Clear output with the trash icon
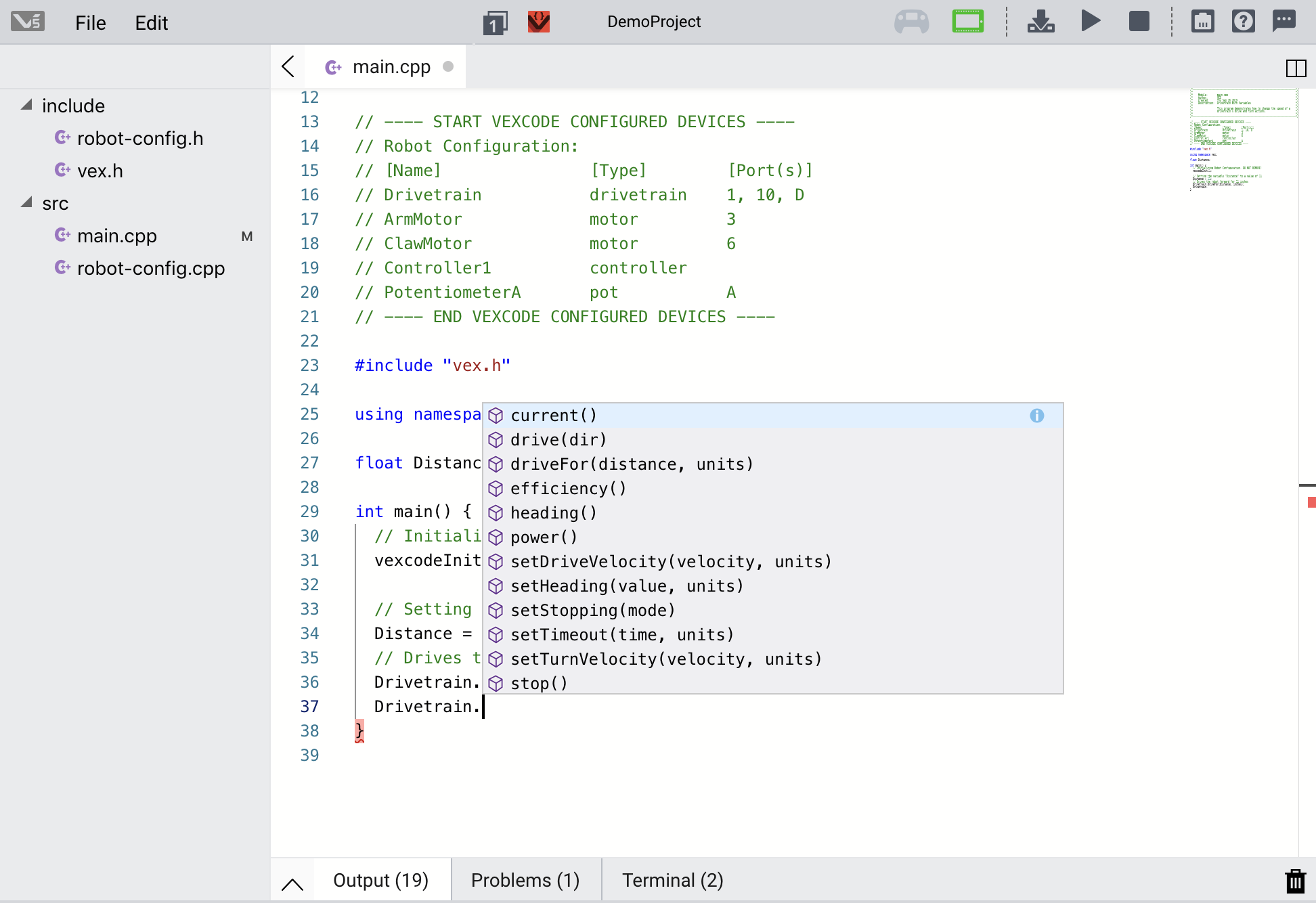Viewport: 1316px width, 903px height. point(1294,881)
